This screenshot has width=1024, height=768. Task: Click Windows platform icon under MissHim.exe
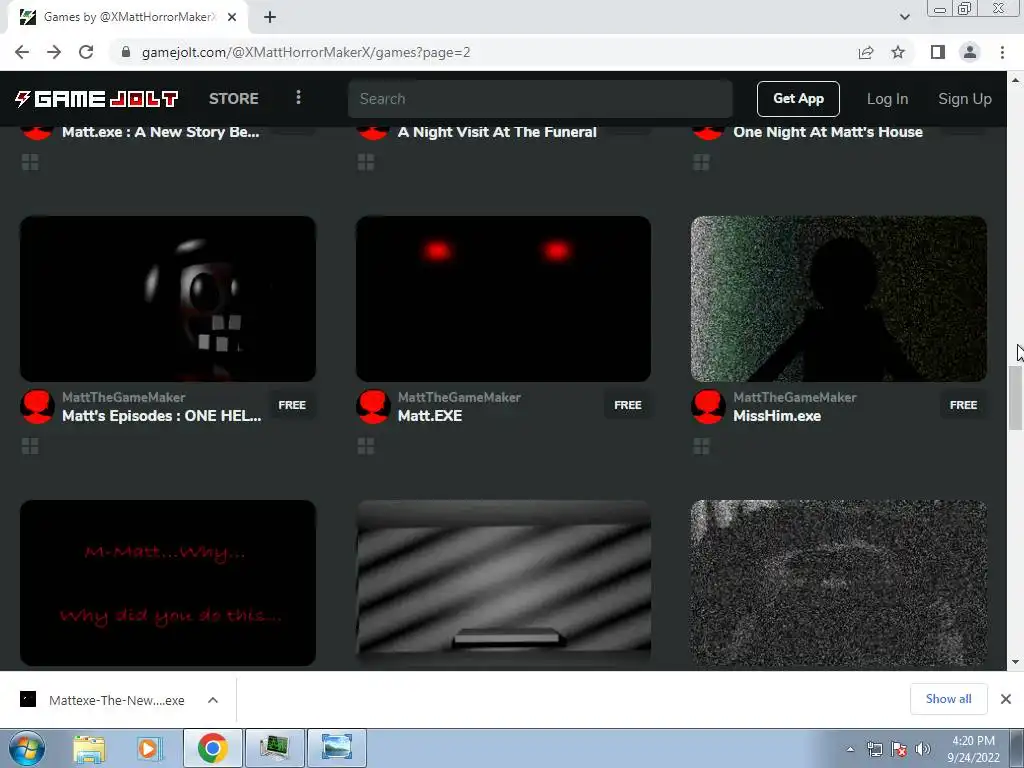(x=701, y=446)
